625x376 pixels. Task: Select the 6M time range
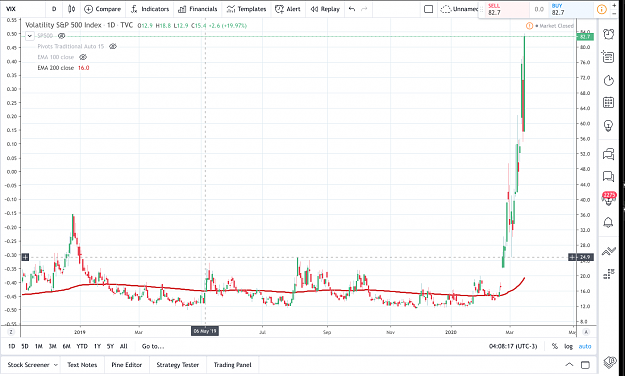pyautogui.click(x=66, y=346)
